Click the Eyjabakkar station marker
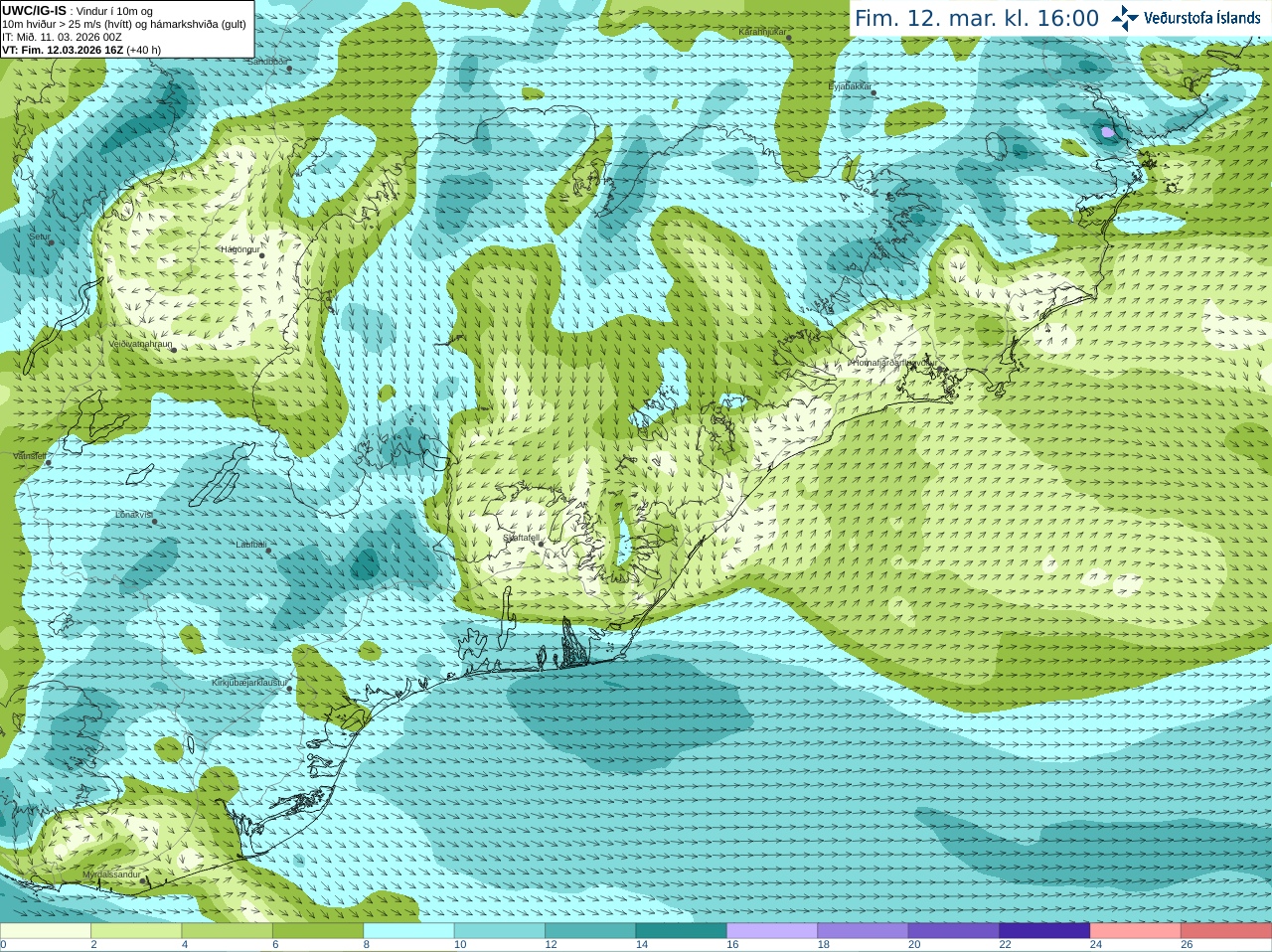The image size is (1272, 952). pos(874,92)
